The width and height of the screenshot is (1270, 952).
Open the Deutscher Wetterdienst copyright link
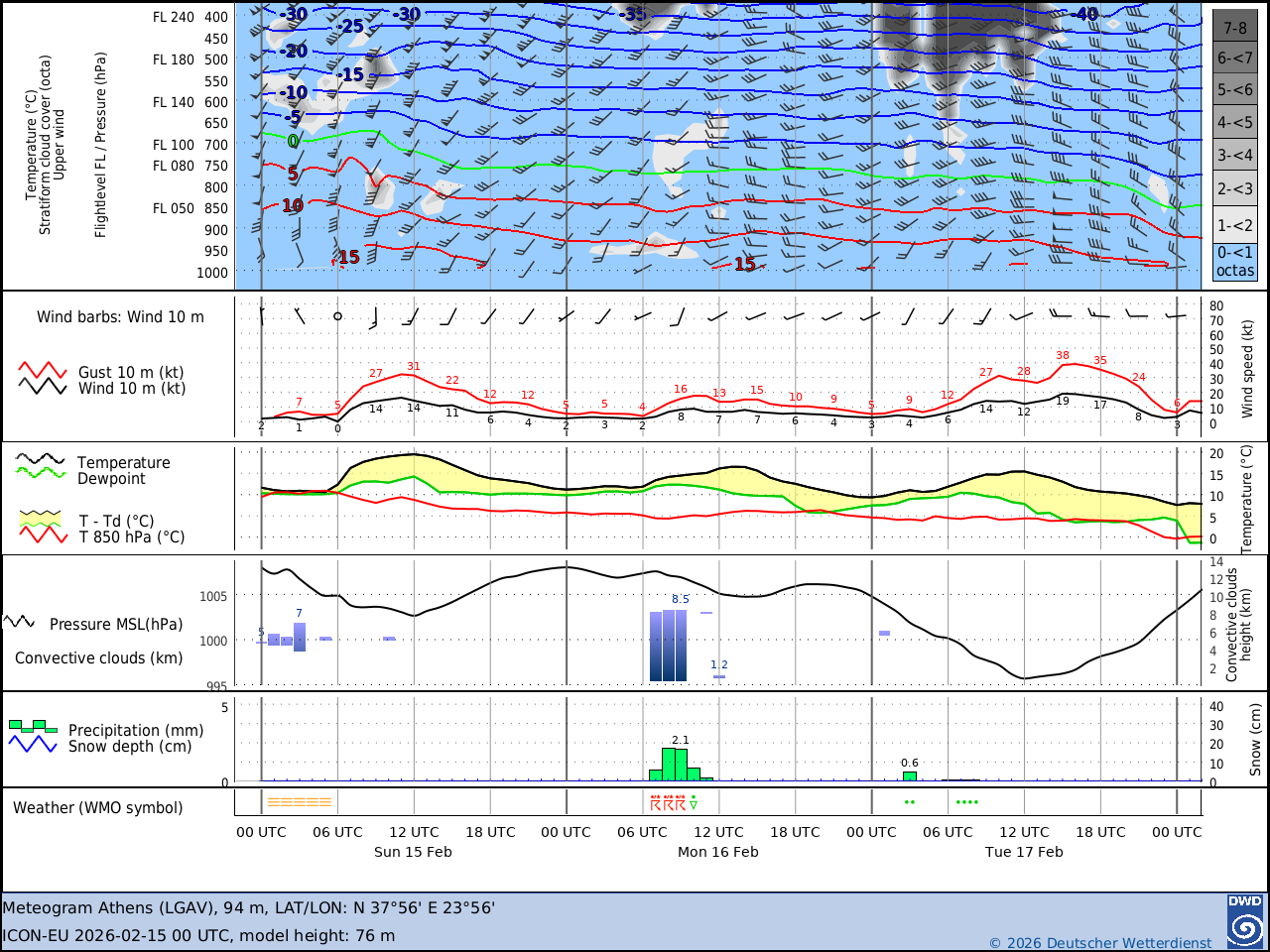tap(1100, 943)
